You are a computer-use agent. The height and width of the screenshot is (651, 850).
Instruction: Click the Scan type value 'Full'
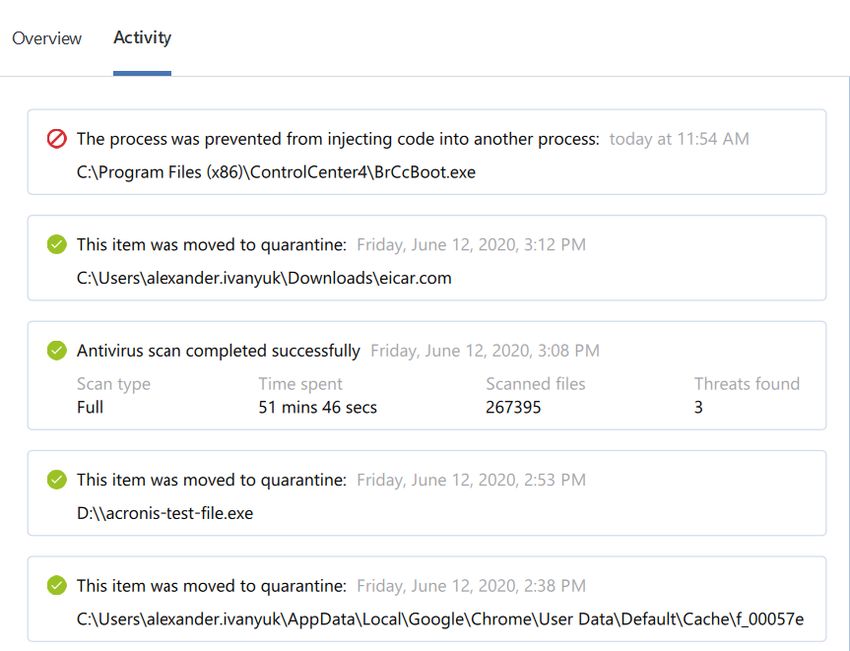coord(90,407)
